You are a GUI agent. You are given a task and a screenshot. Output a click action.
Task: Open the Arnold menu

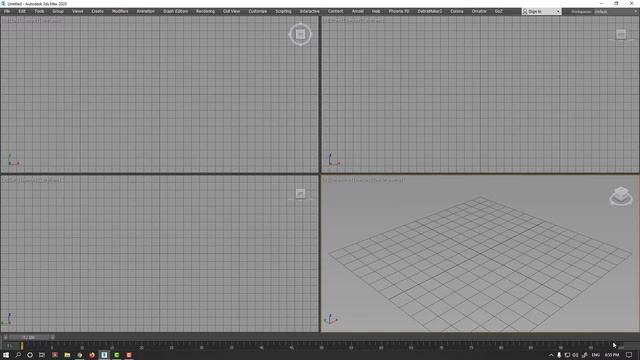[358, 11]
